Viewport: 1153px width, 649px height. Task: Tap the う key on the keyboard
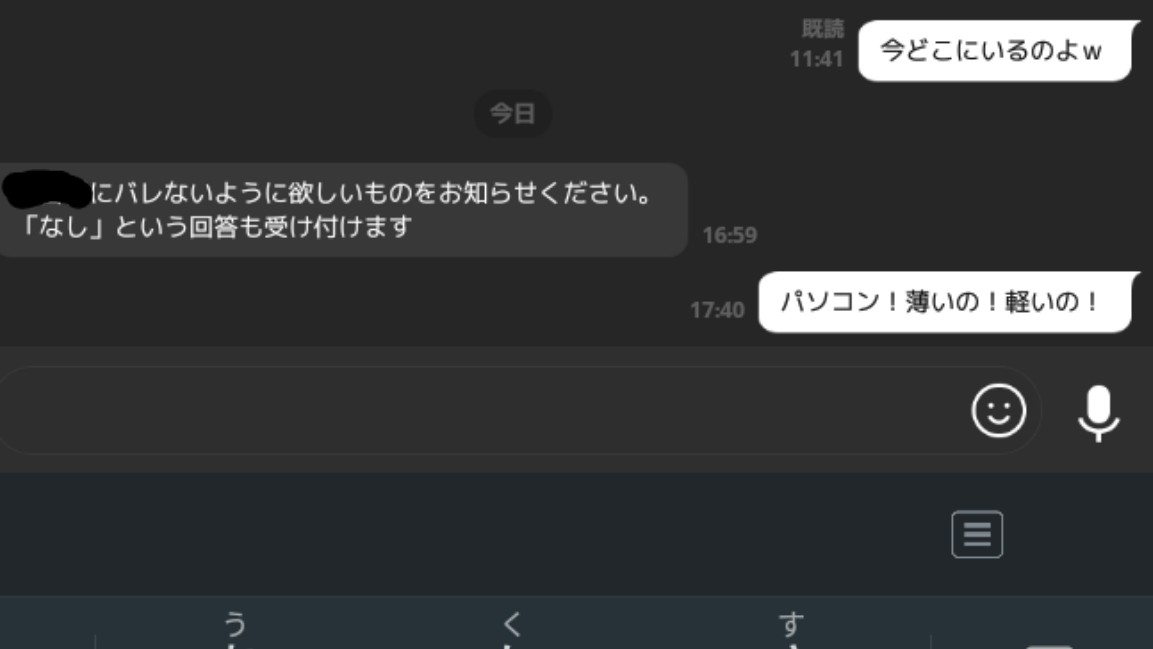point(234,627)
